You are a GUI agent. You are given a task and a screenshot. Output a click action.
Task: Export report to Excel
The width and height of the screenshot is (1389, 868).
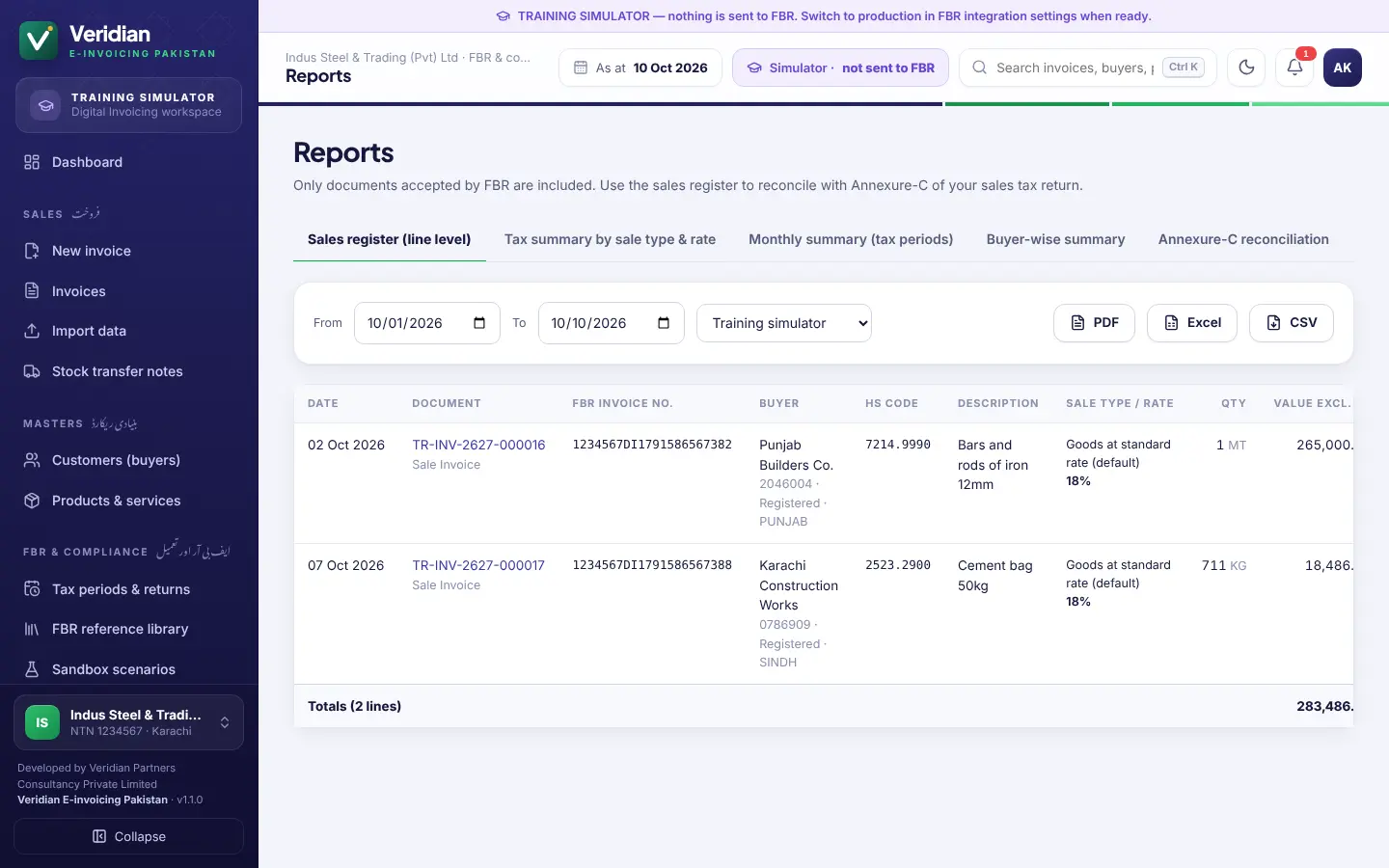click(x=1192, y=323)
